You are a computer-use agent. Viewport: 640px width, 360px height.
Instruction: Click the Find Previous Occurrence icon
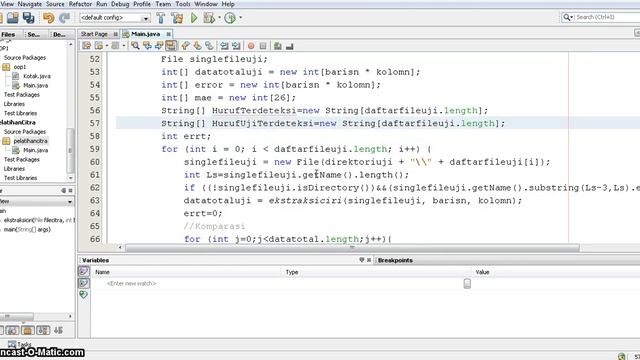click(147, 46)
